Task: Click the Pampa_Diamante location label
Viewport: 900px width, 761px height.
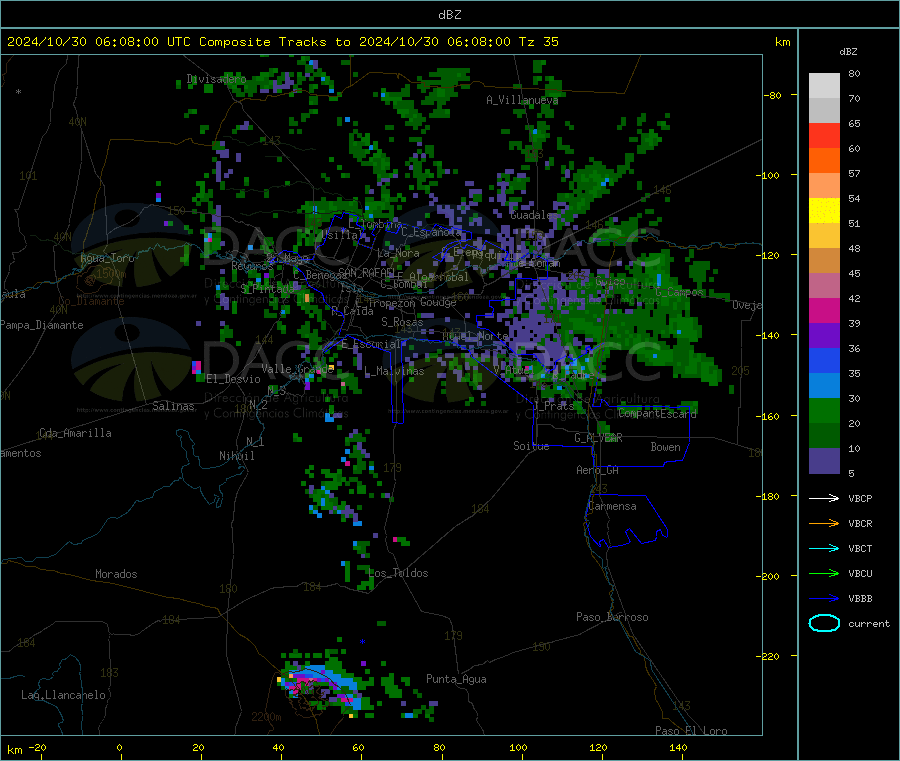Action: [x=42, y=325]
